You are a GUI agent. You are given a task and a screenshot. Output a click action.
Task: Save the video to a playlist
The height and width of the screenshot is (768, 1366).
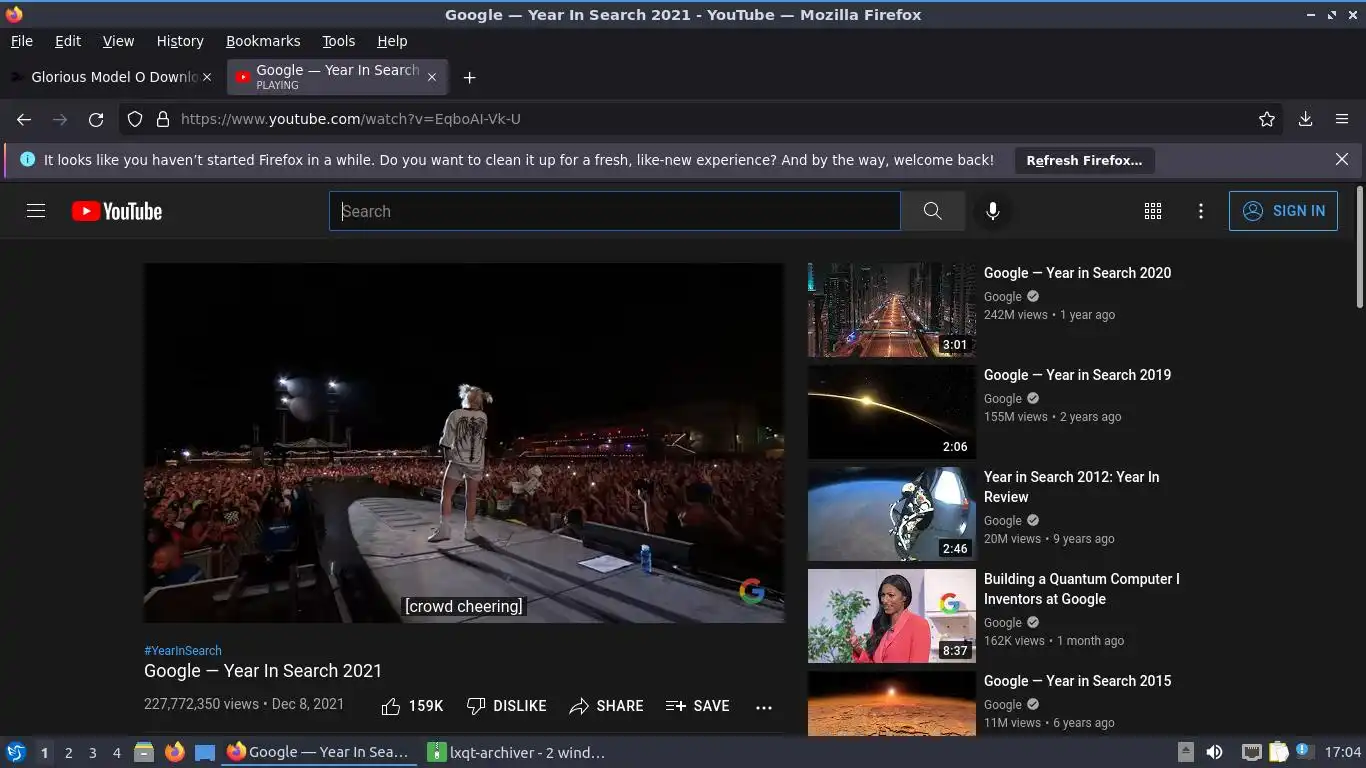(x=697, y=706)
